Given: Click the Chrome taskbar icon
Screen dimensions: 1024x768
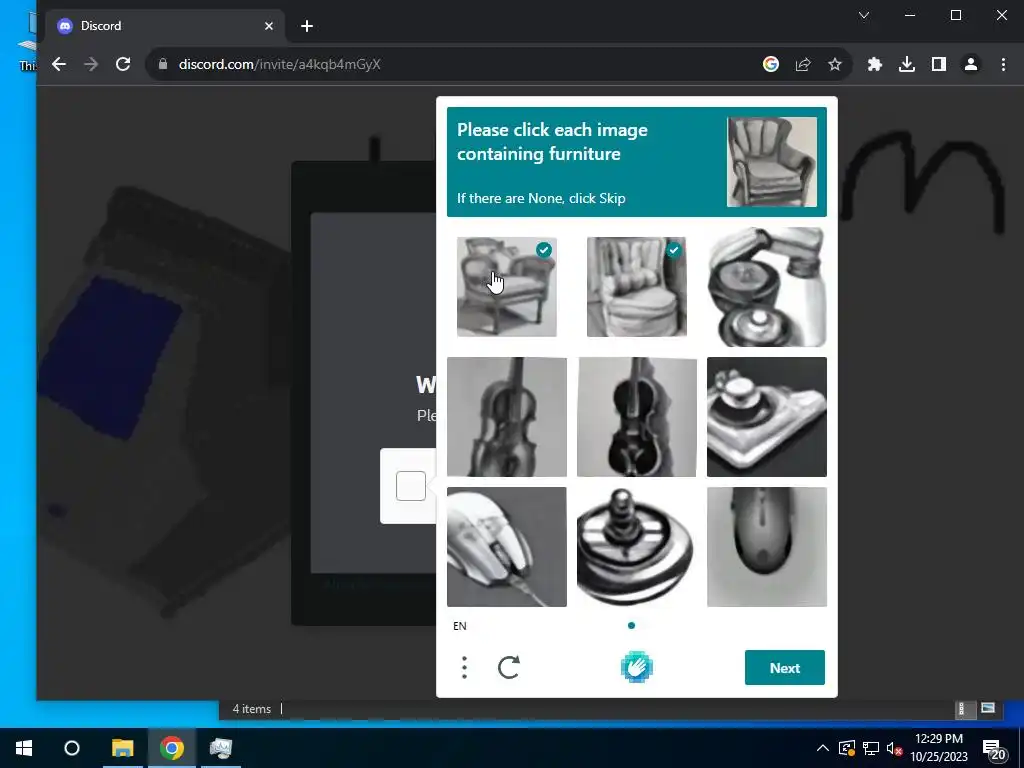Looking at the screenshot, I should (172, 748).
